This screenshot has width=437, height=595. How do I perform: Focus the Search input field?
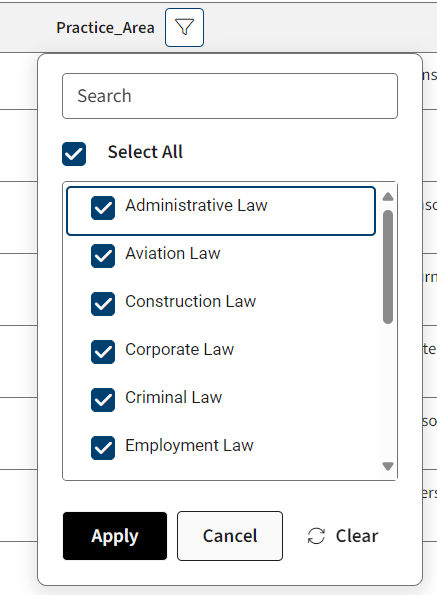(x=230, y=96)
